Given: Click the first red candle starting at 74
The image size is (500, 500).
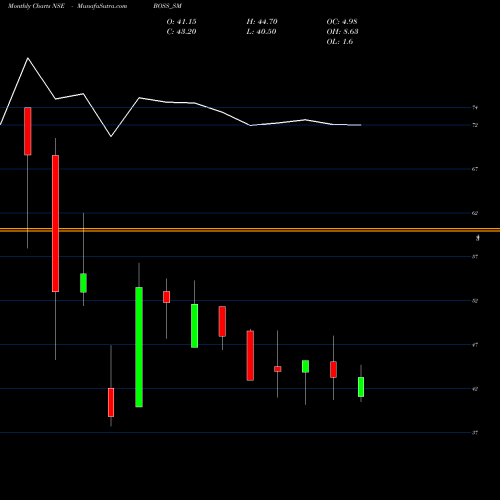Looking at the screenshot, I should pos(28,131).
